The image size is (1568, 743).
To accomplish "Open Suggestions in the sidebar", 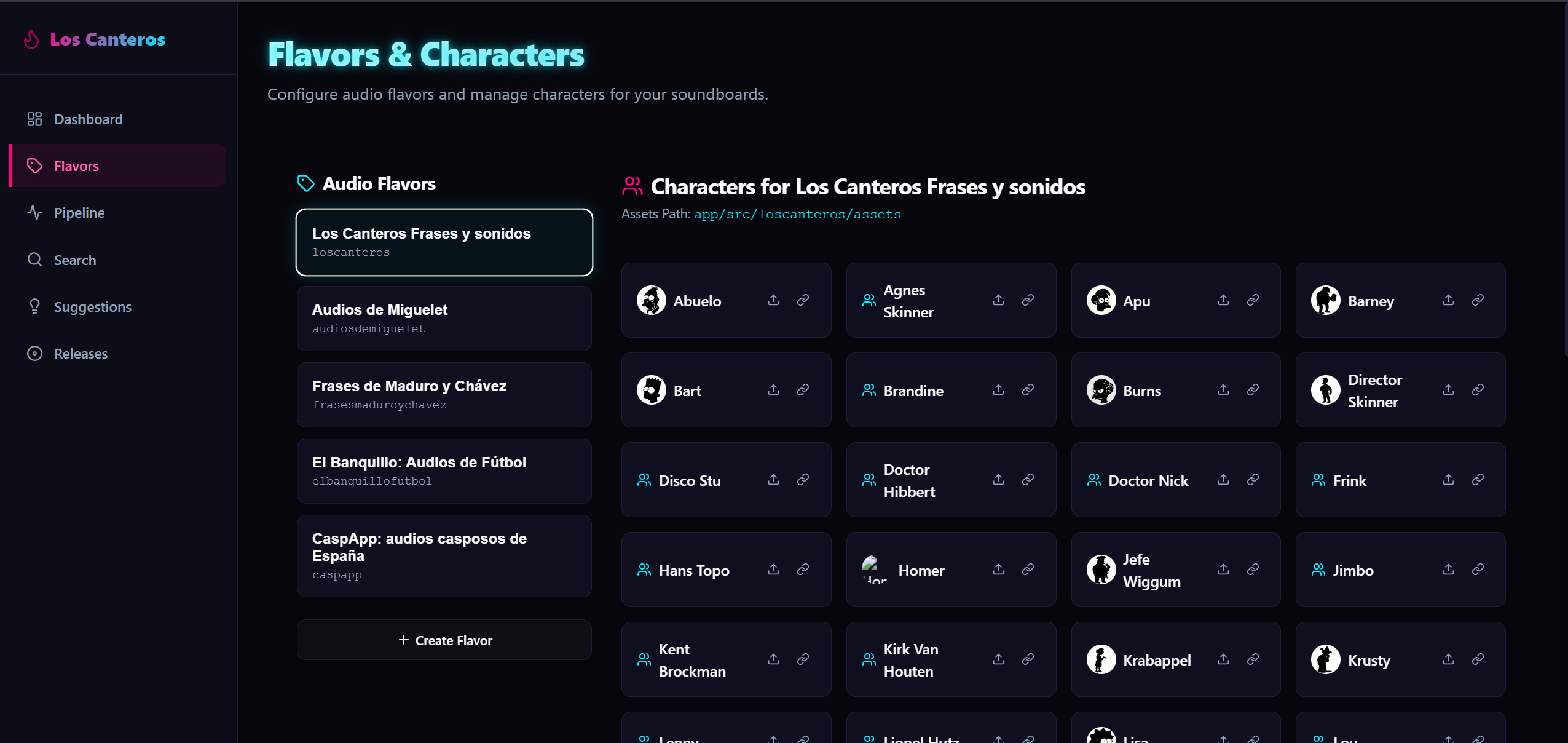I will click(x=118, y=306).
